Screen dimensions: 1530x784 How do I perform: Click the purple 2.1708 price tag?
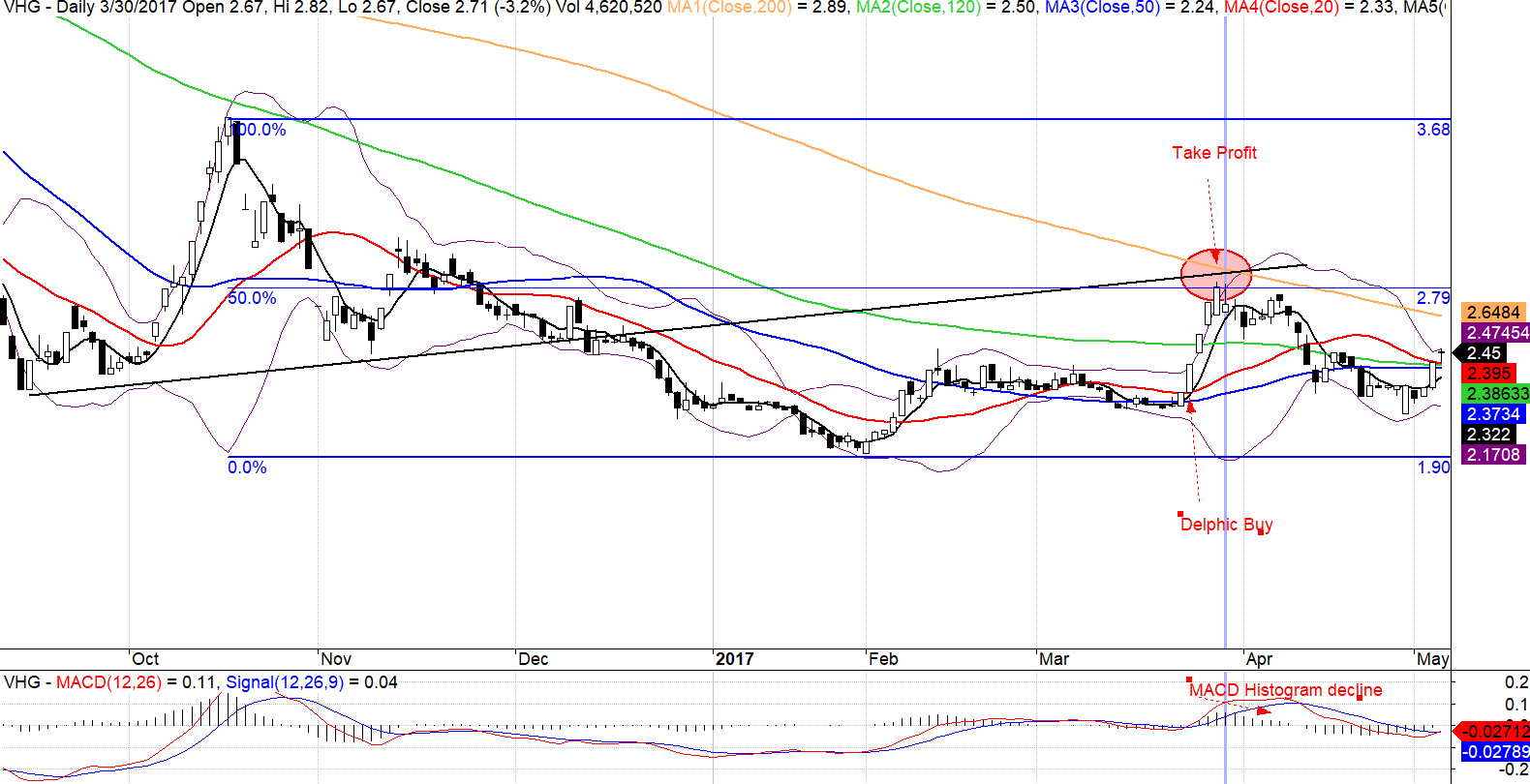coord(1493,455)
